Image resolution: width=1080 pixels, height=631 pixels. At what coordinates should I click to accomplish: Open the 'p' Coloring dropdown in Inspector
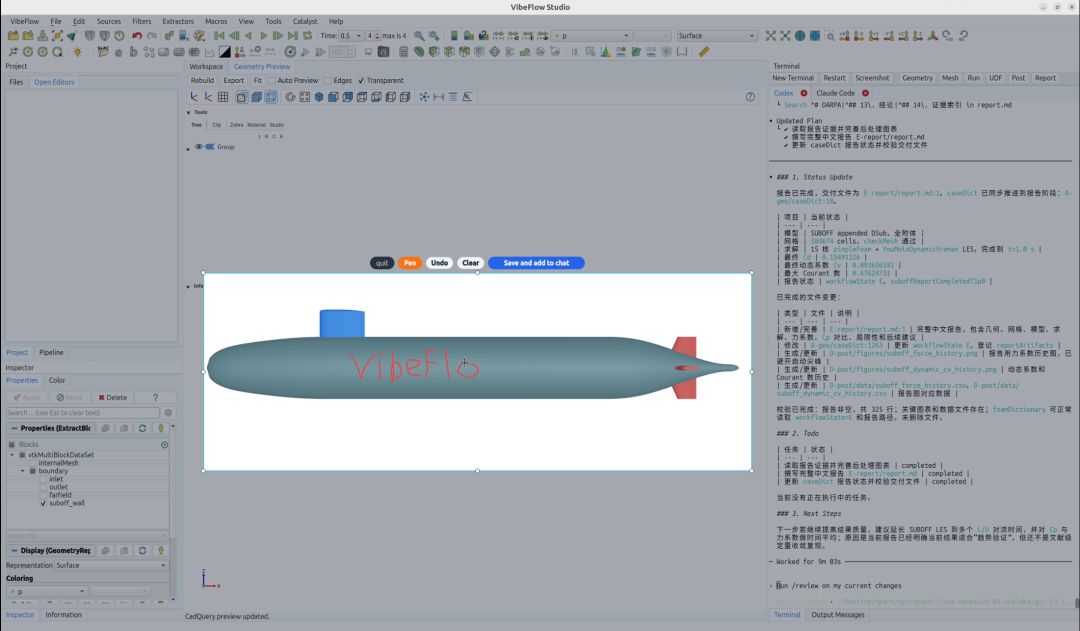[46, 591]
